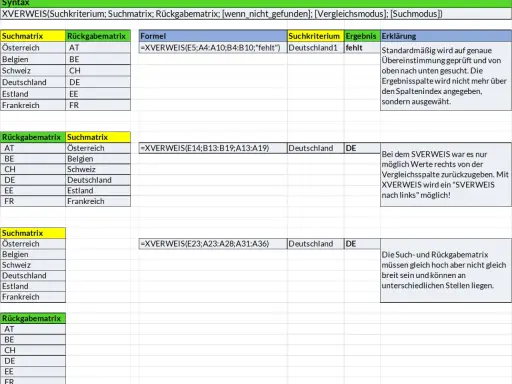The width and height of the screenshot is (512, 384).
Task: Click the blue Formel column header
Action: click(x=213, y=36)
